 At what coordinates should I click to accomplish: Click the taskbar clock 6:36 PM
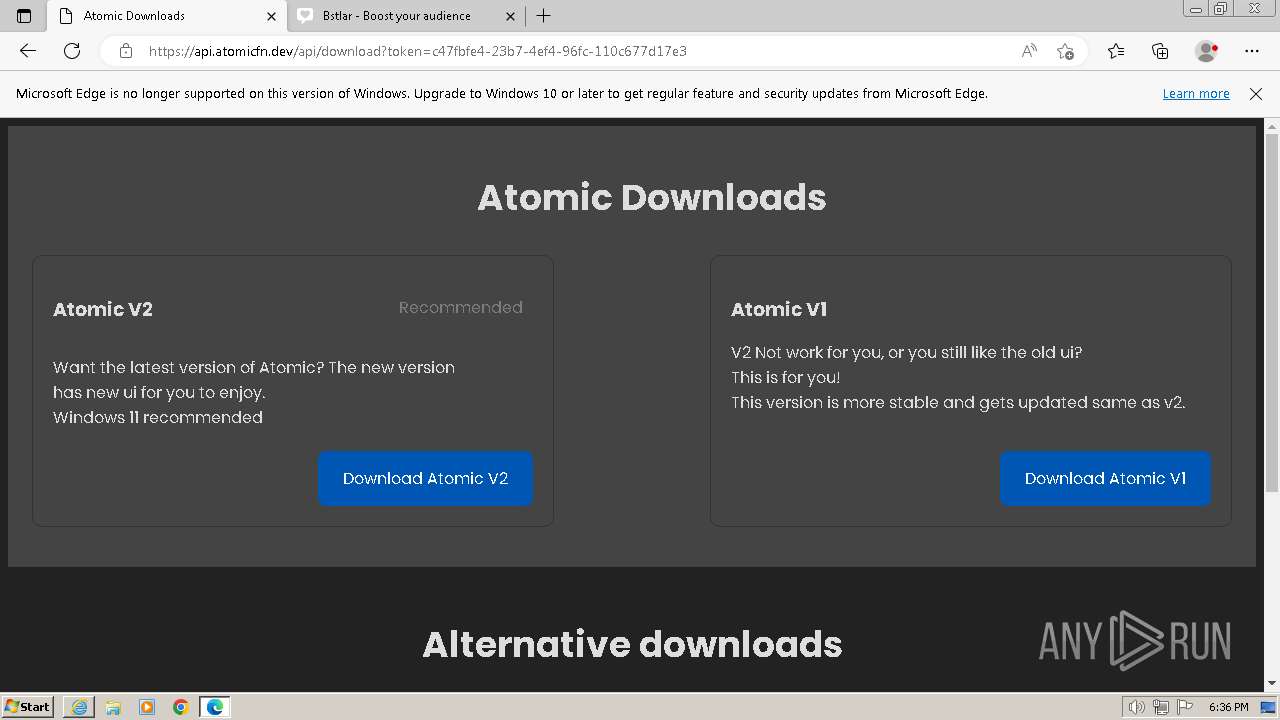1228,707
